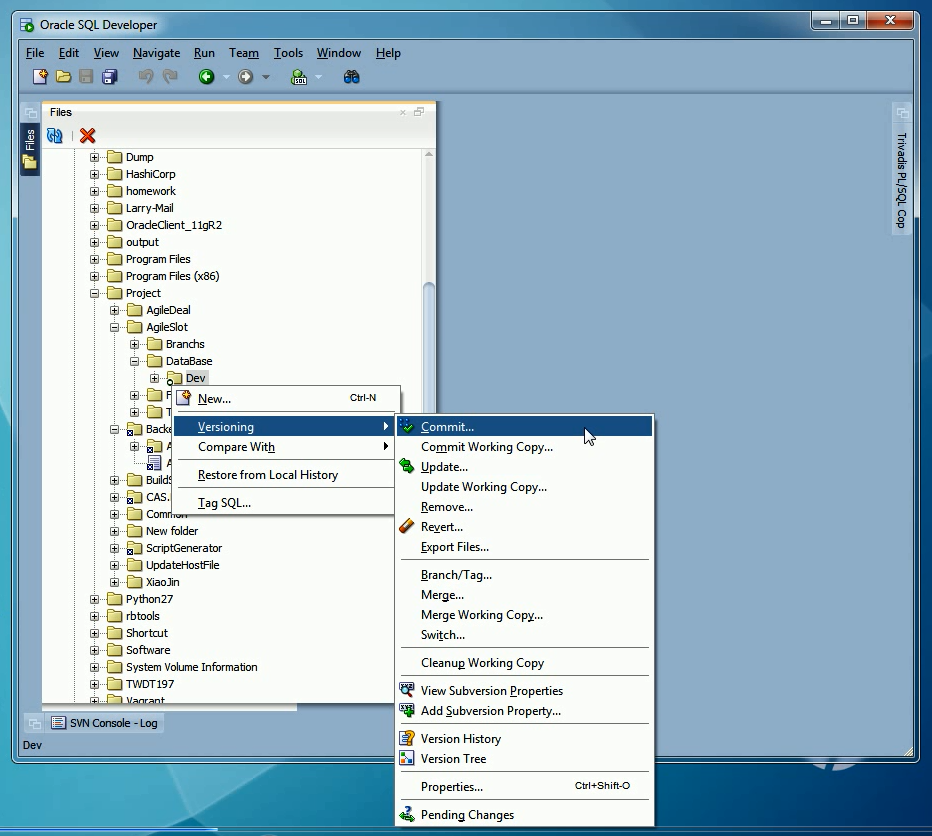
Task: Collapse the AgileSlot folder node
Action: (115, 328)
